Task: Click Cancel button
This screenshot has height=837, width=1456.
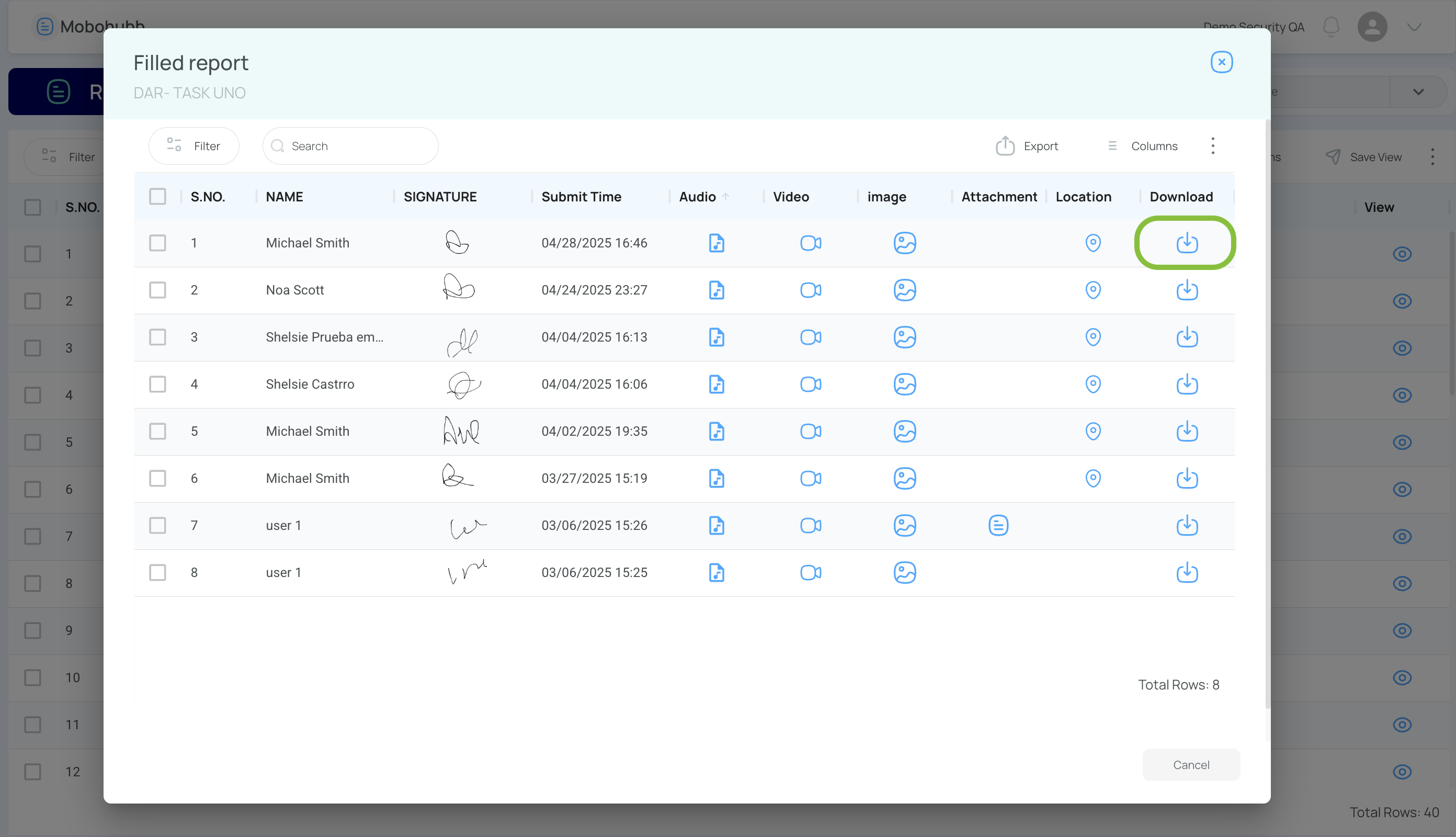Action: (x=1190, y=765)
